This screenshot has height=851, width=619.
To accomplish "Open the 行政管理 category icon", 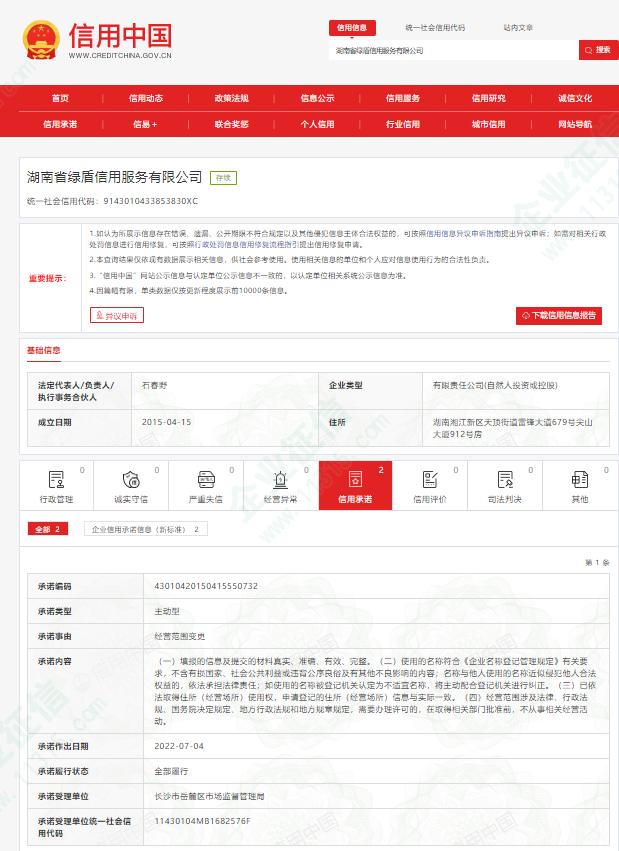I will click(56, 480).
